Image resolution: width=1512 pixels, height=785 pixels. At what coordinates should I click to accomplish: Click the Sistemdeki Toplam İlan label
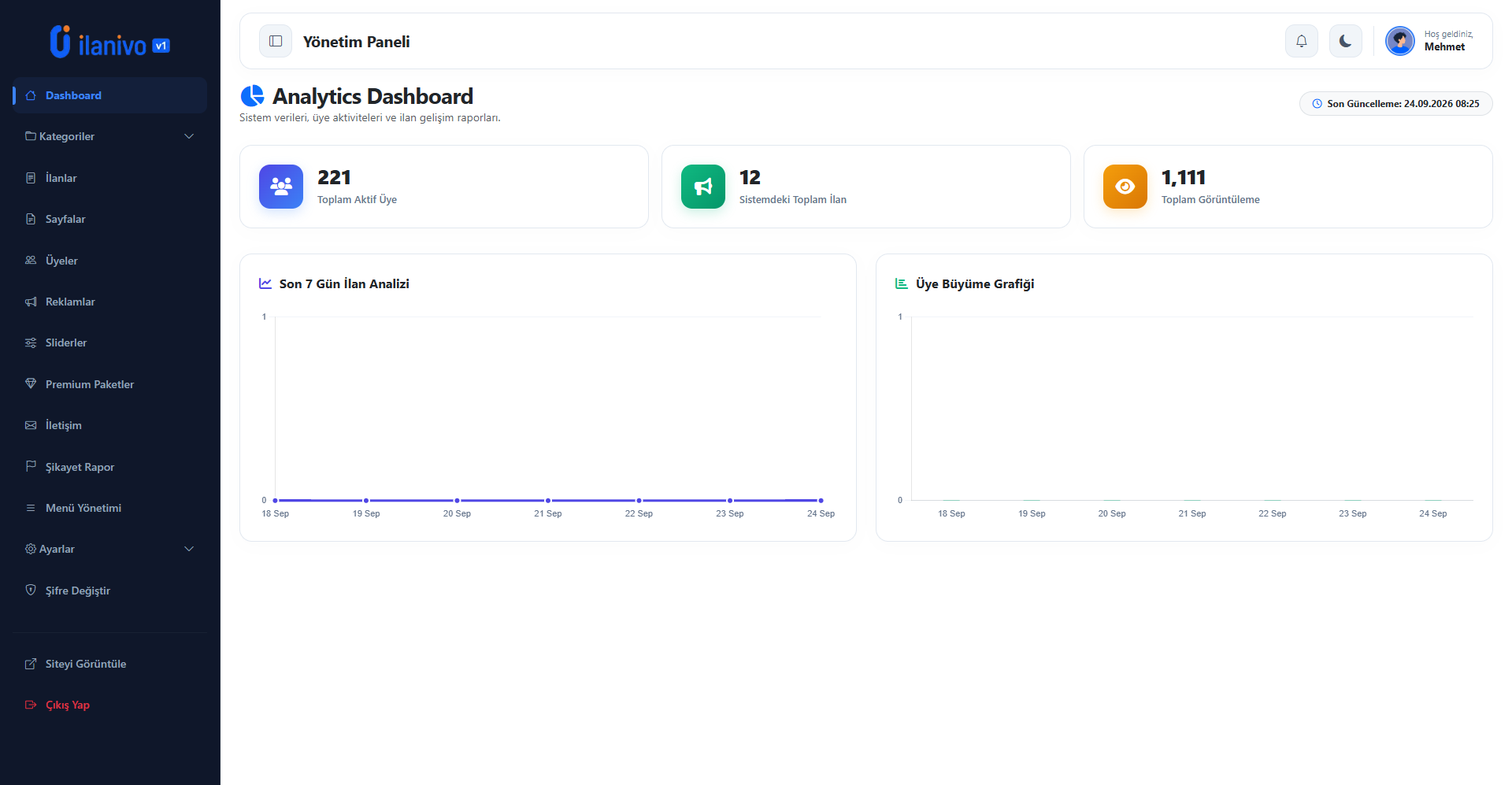[x=793, y=200]
